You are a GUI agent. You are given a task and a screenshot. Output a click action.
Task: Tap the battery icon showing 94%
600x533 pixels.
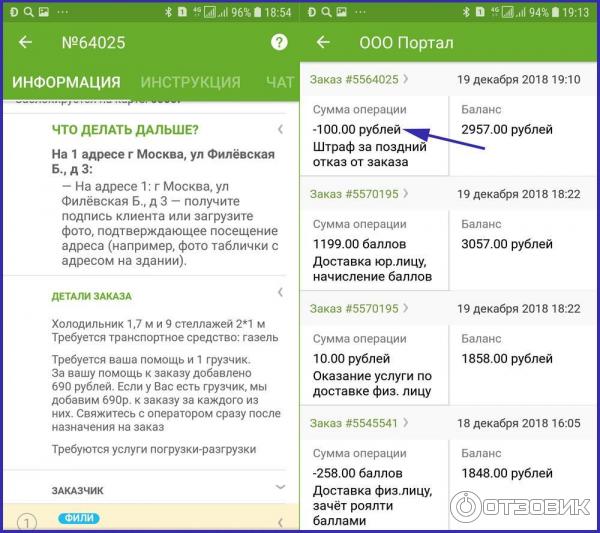coord(555,12)
